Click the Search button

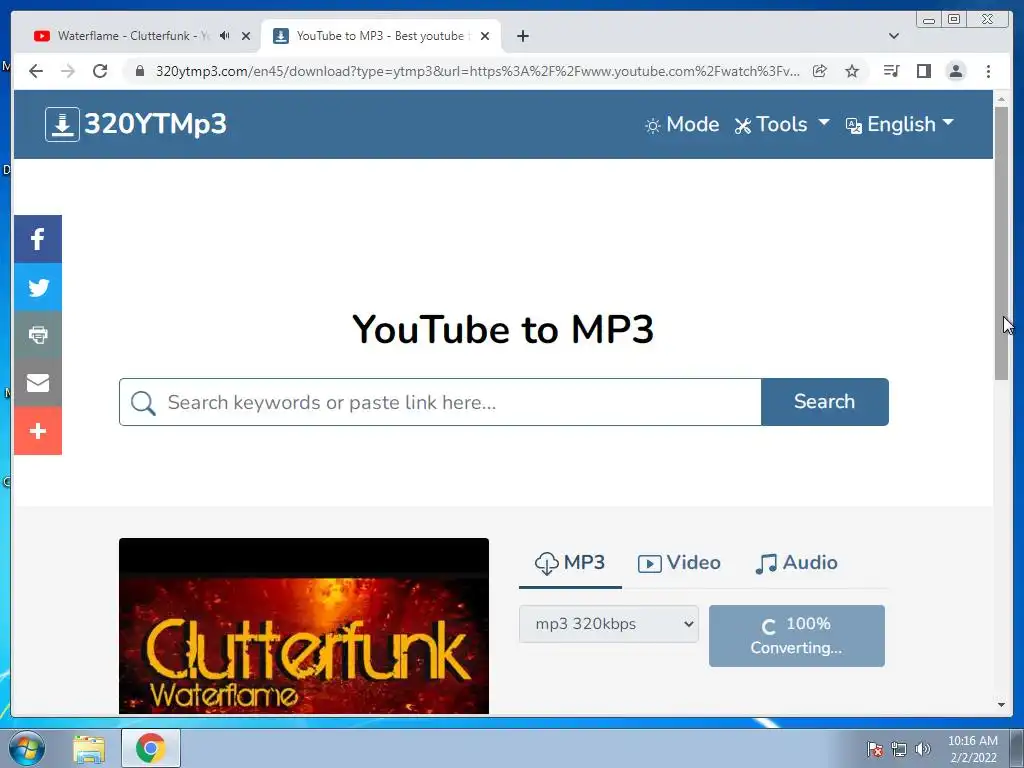point(825,402)
